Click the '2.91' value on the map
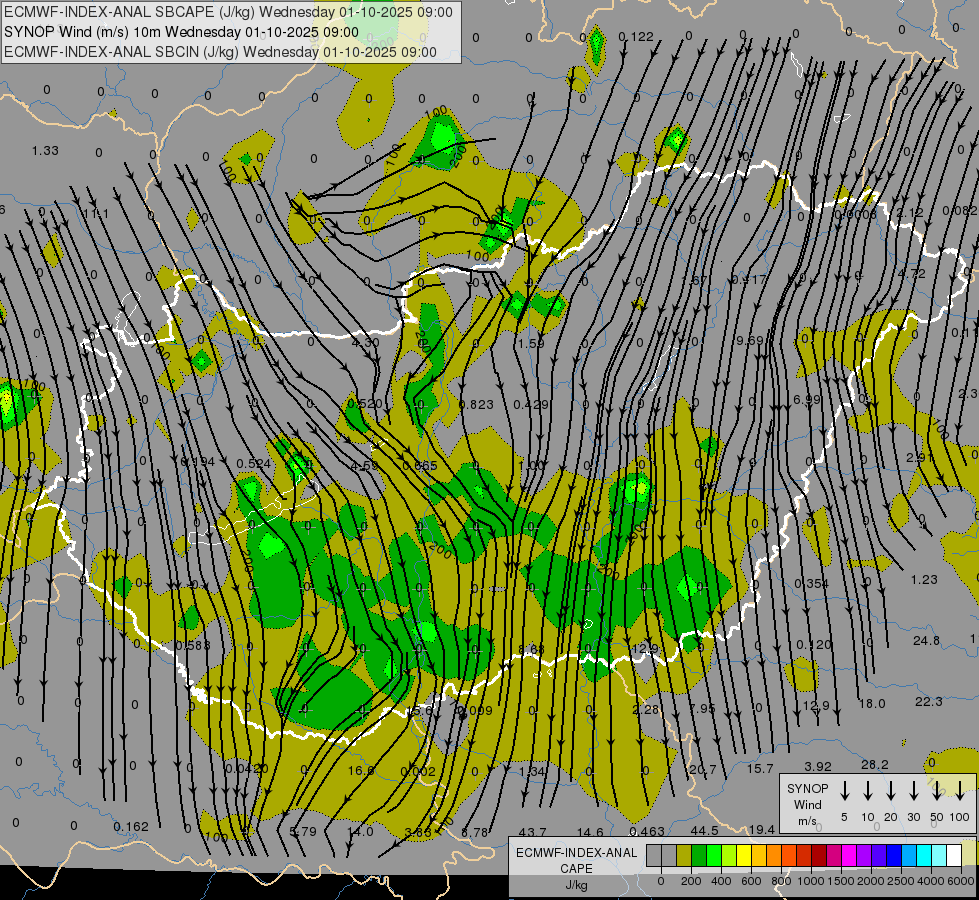 tap(920, 458)
